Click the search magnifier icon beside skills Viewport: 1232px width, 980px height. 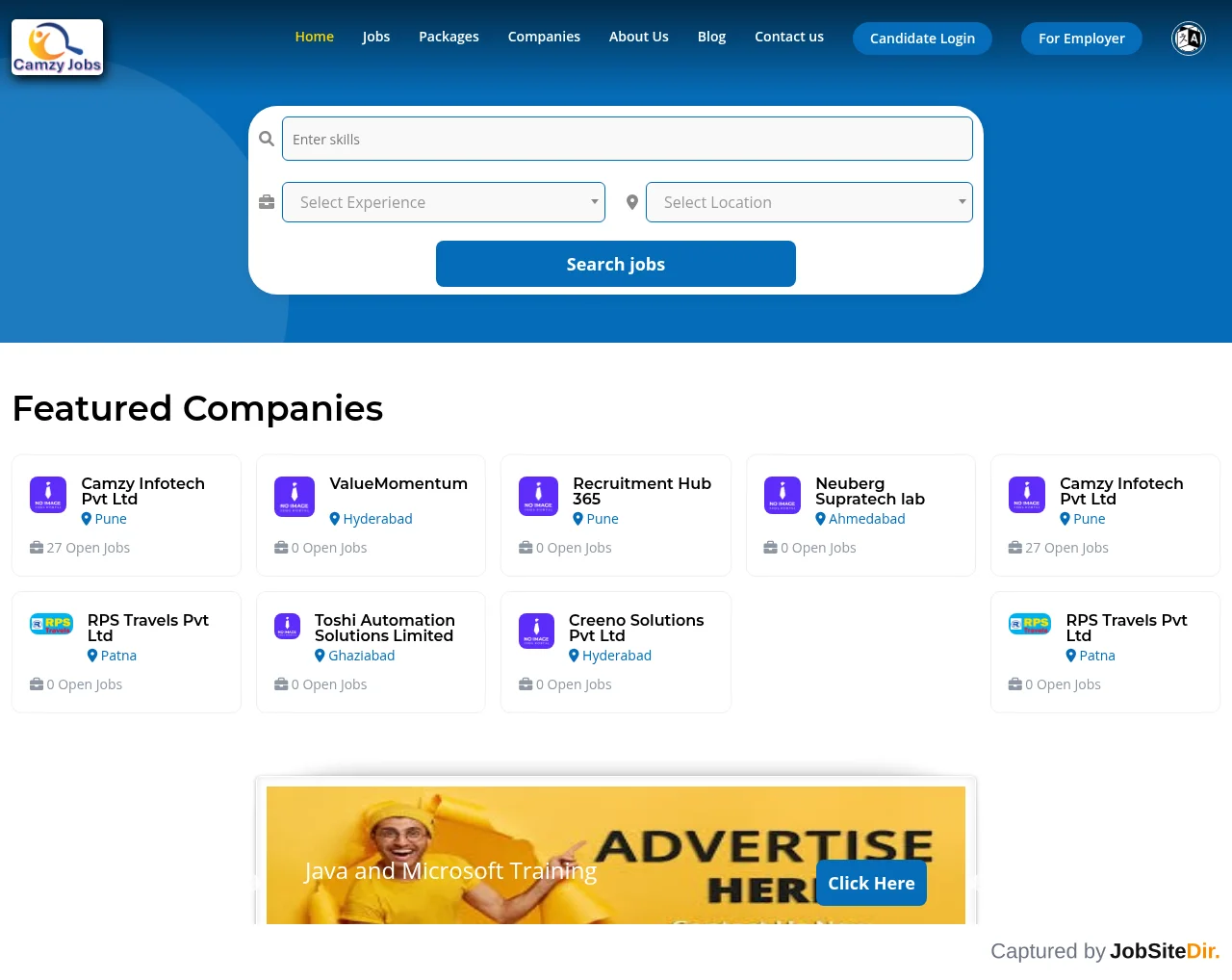click(267, 139)
